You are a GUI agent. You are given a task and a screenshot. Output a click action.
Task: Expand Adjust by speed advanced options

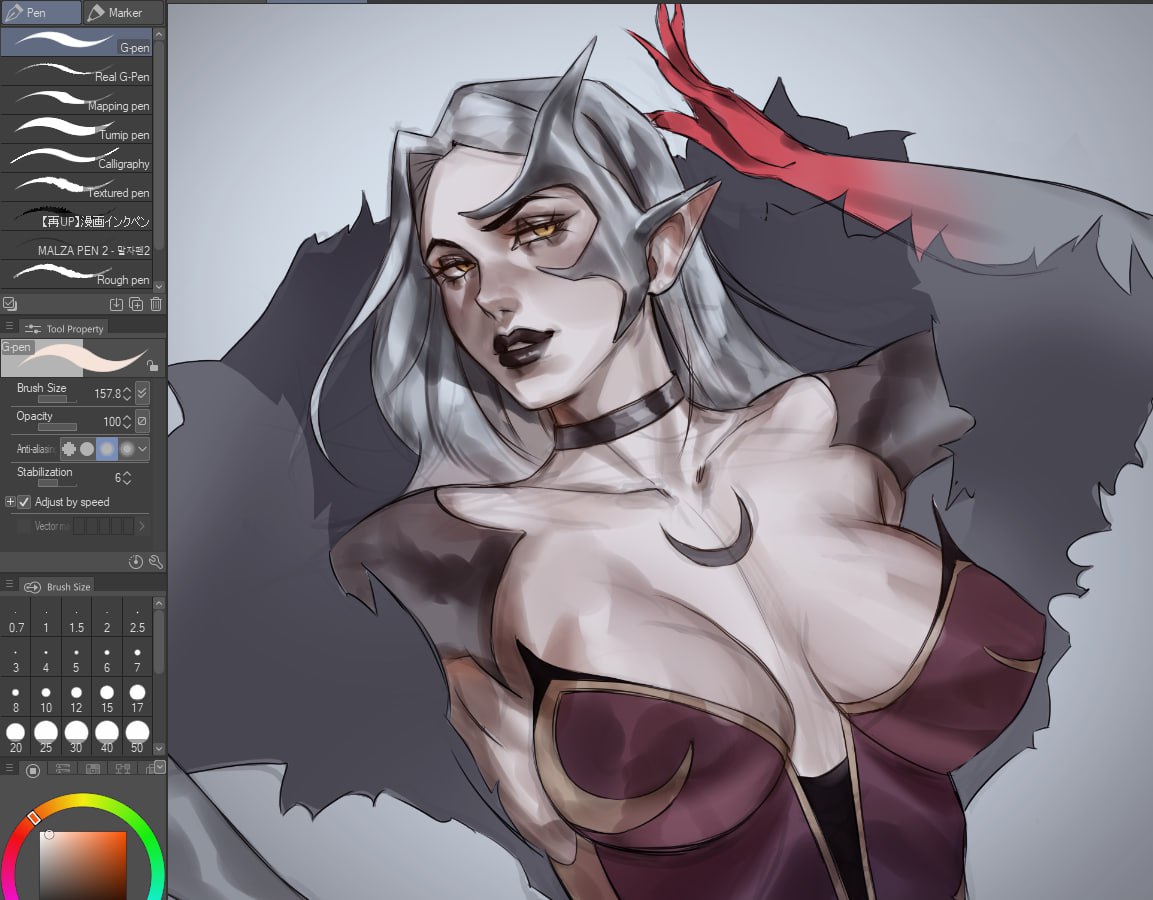click(10, 502)
